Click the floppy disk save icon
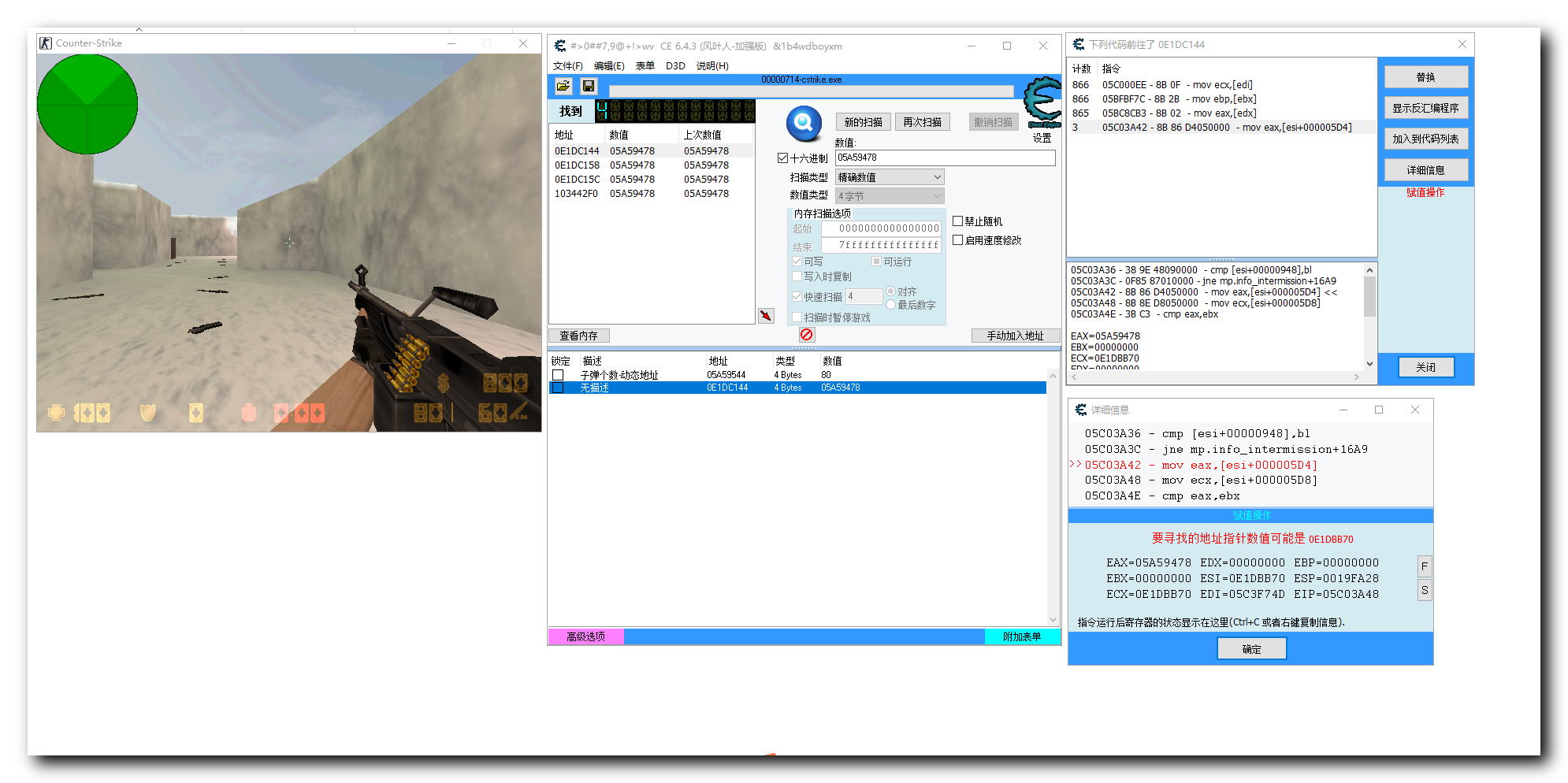 tap(589, 86)
